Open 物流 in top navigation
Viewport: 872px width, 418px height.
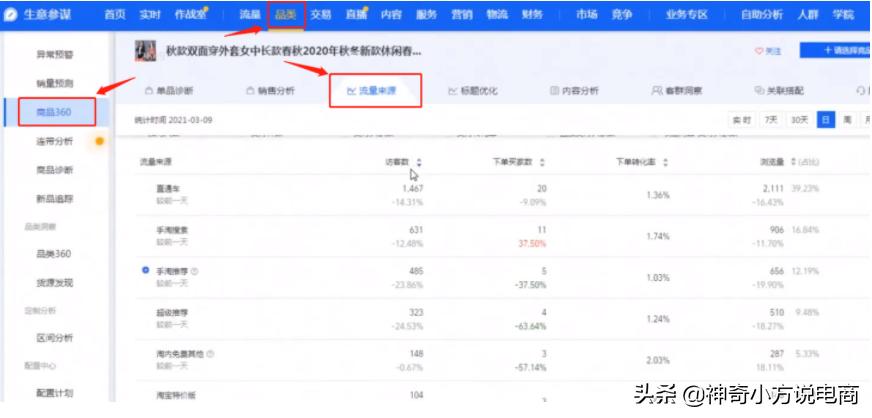click(x=497, y=15)
